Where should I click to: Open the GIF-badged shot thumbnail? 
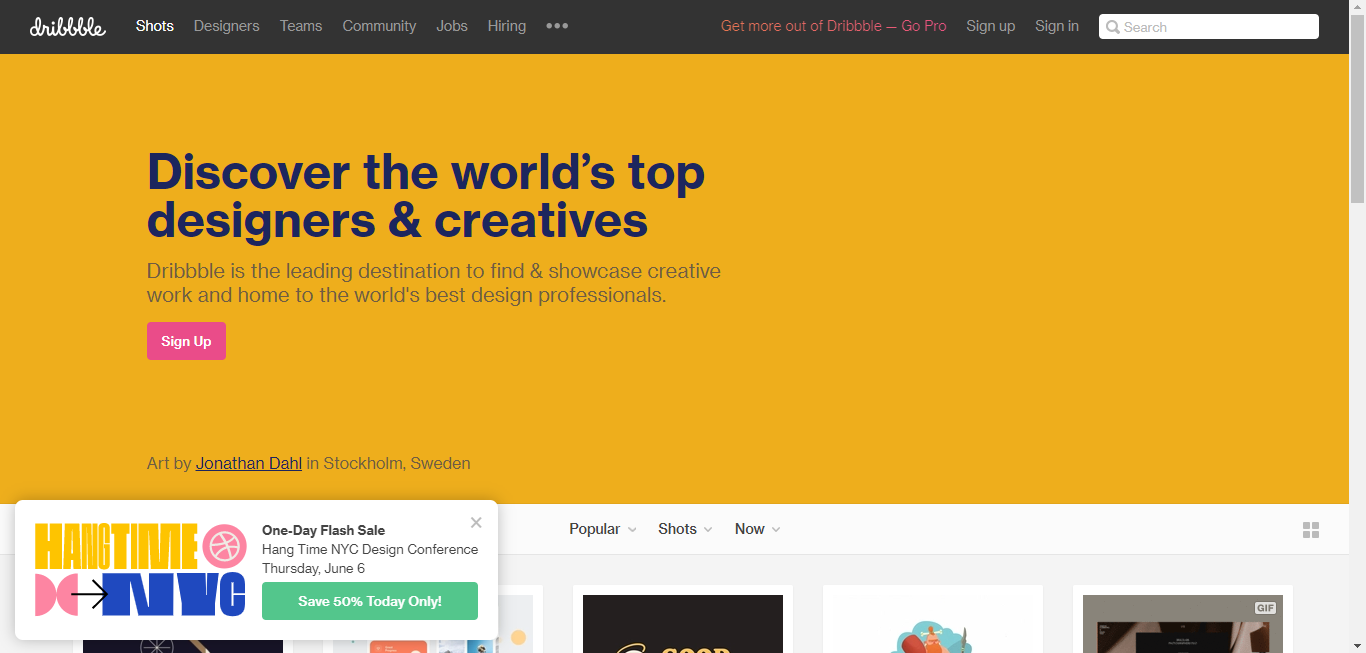pyautogui.click(x=1183, y=624)
